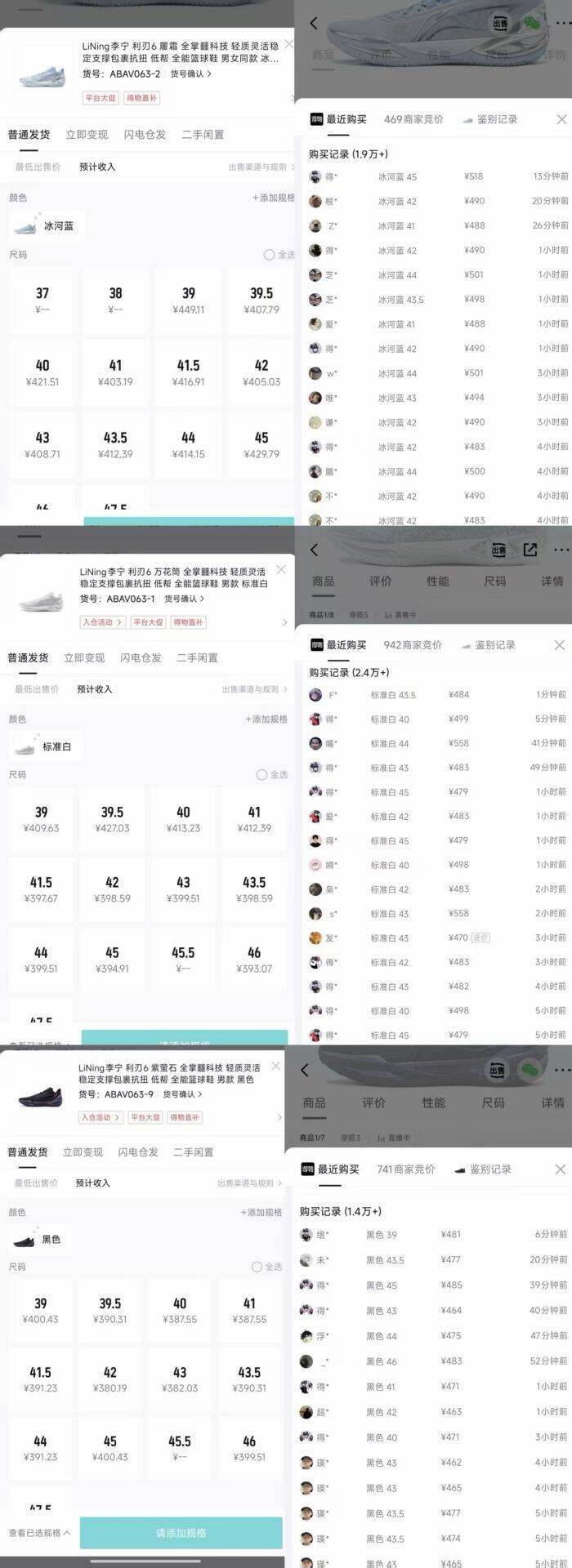The image size is (572, 1568).
Task: Select size 43 priced ¥382.03
Action: pos(180,1380)
